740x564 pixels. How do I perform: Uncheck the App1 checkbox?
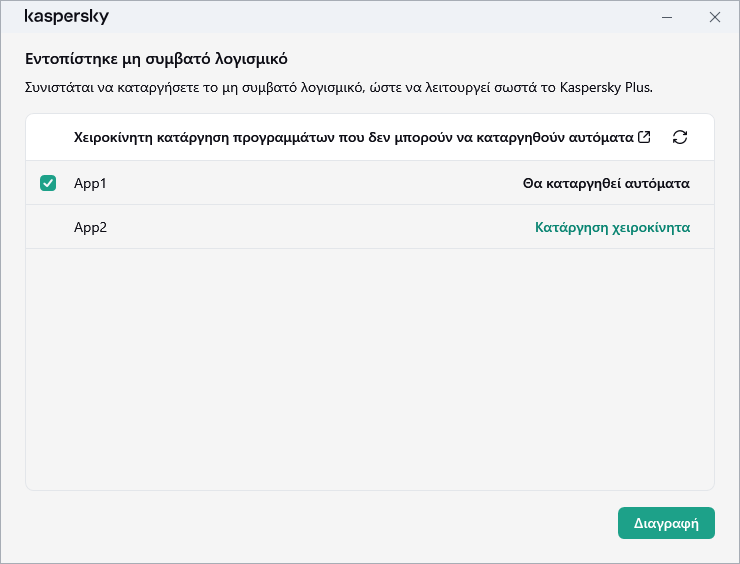[x=48, y=183]
